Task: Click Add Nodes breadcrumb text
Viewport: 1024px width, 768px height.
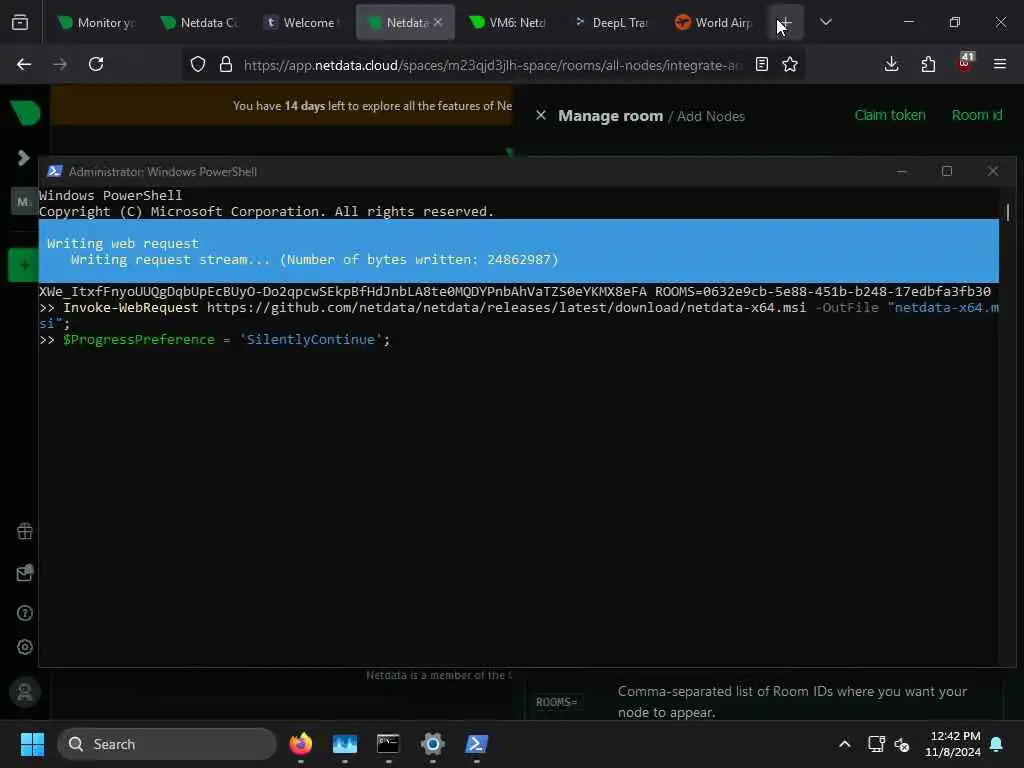Action: click(x=711, y=116)
